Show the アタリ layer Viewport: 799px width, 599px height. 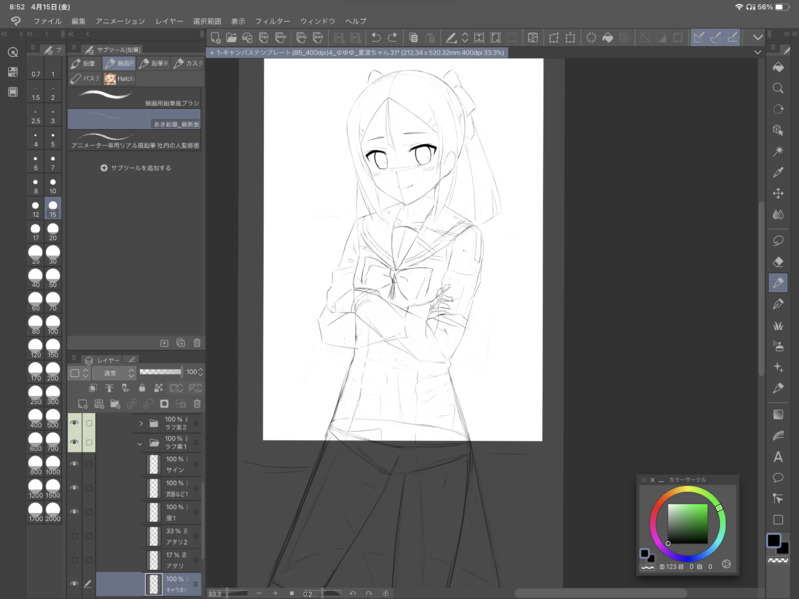click(x=74, y=560)
